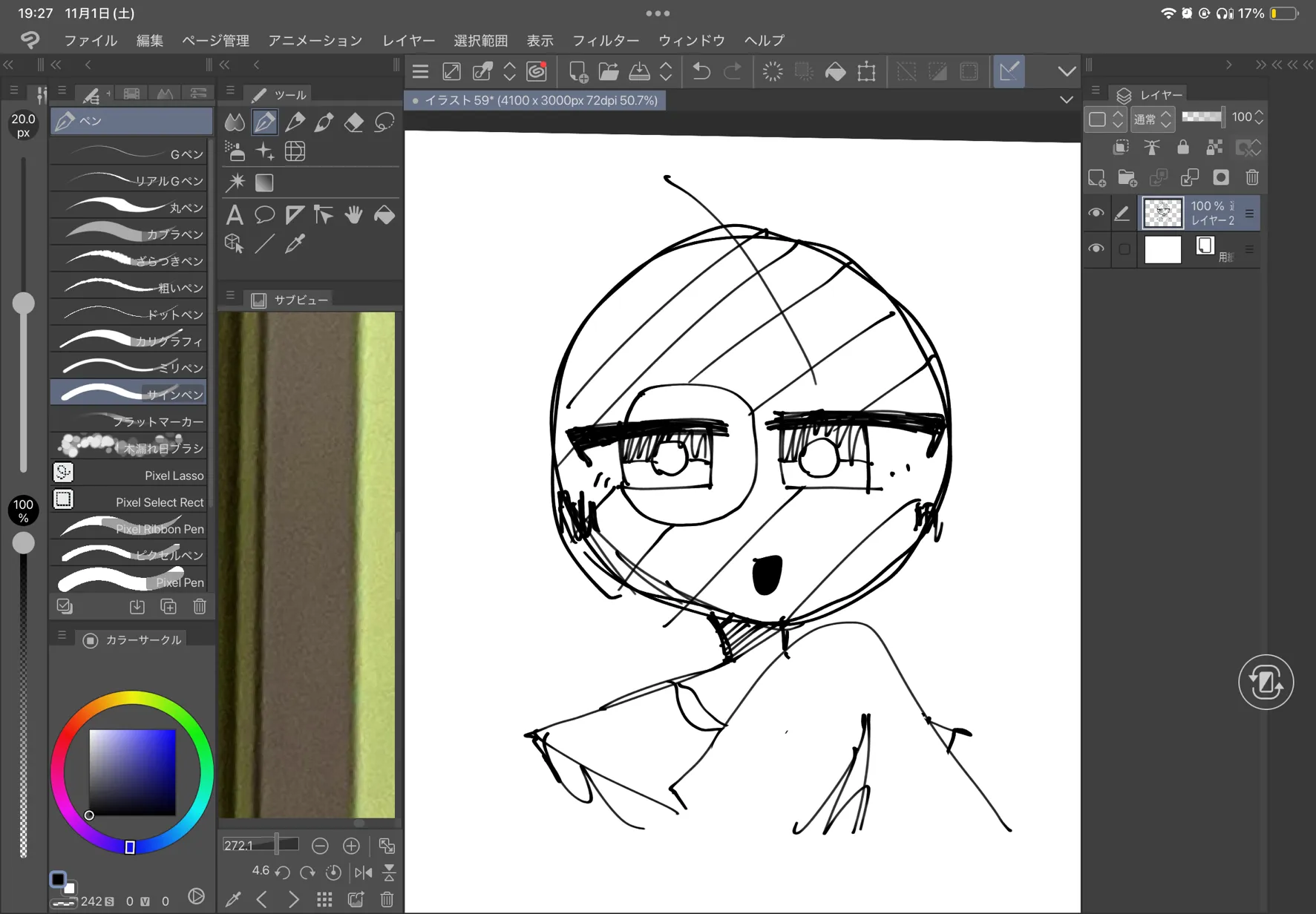Select the フラットマーカー sub tool
This screenshot has height=914, width=1316.
click(x=129, y=421)
